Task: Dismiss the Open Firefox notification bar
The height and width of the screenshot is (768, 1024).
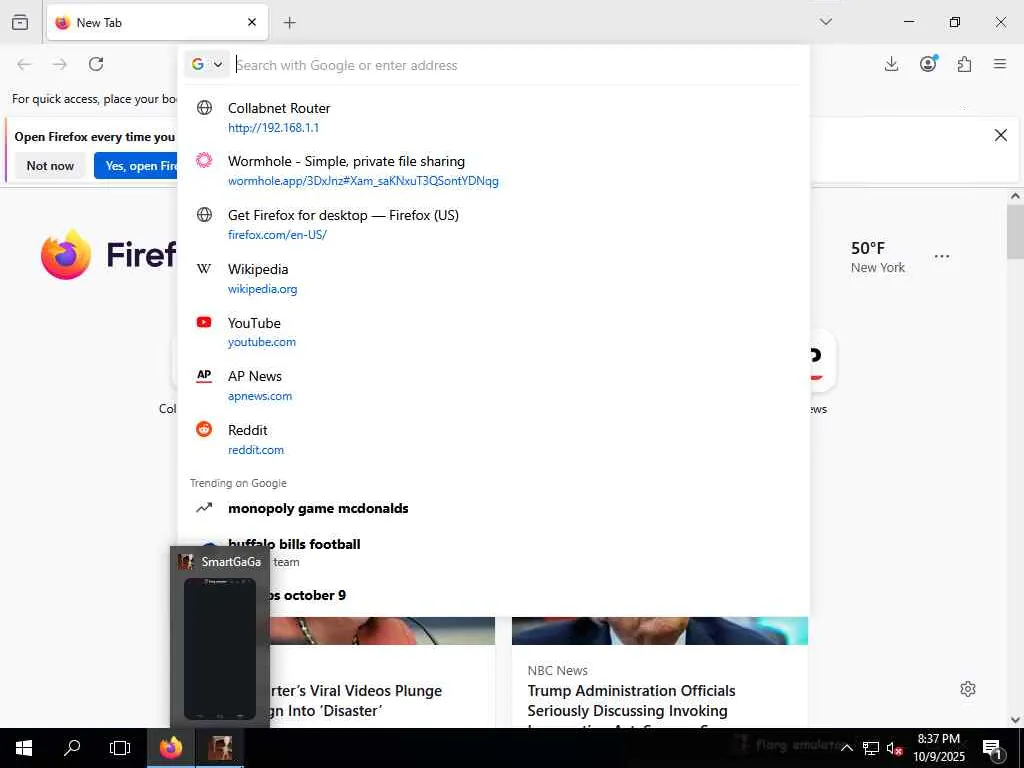Action: tap(1000, 135)
